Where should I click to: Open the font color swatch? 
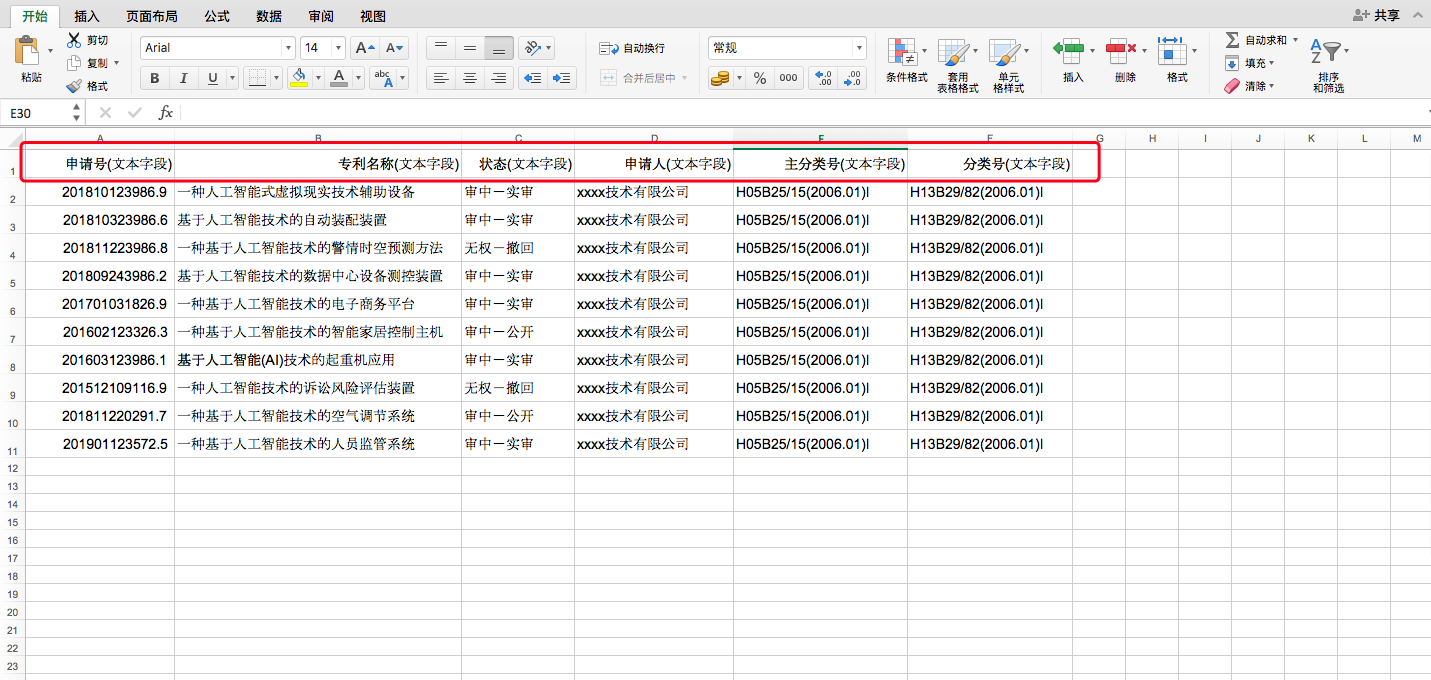pos(340,78)
